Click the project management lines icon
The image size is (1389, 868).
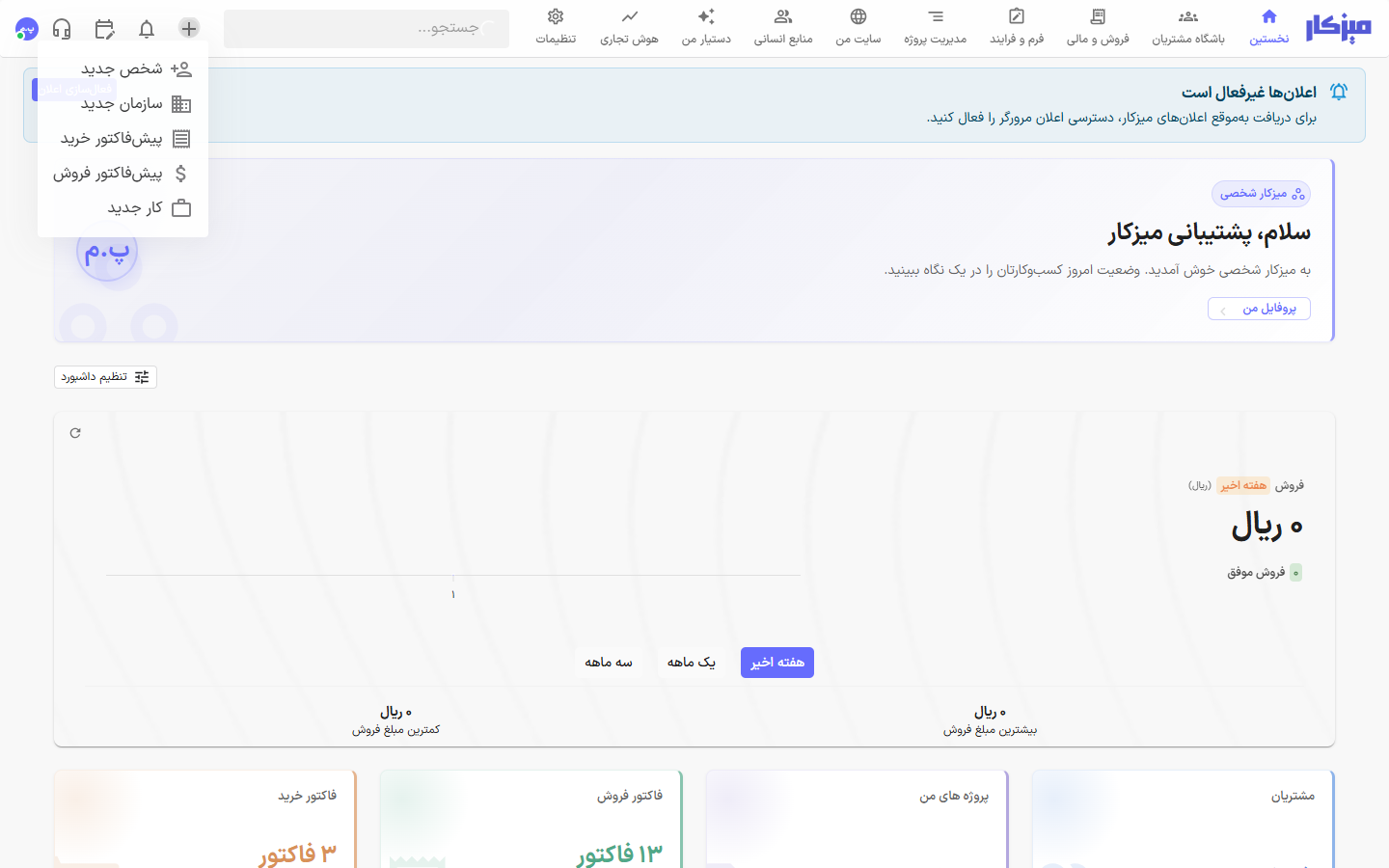[x=936, y=16]
